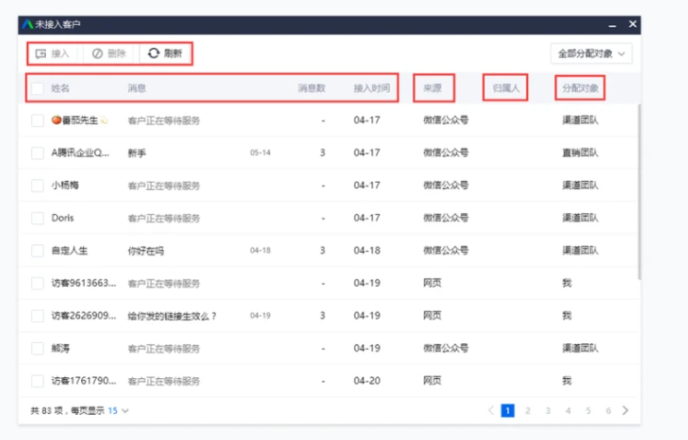Click the 来源 column header
688x440 pixels.
(432, 88)
